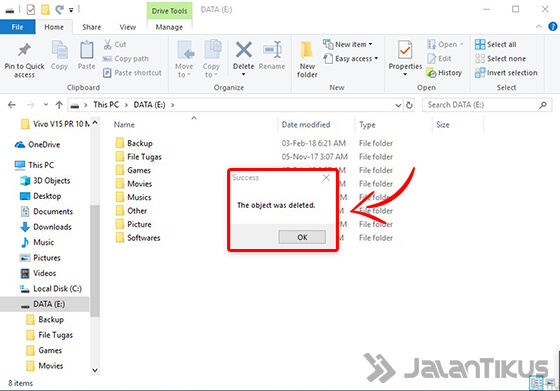Open file History

pos(444,73)
